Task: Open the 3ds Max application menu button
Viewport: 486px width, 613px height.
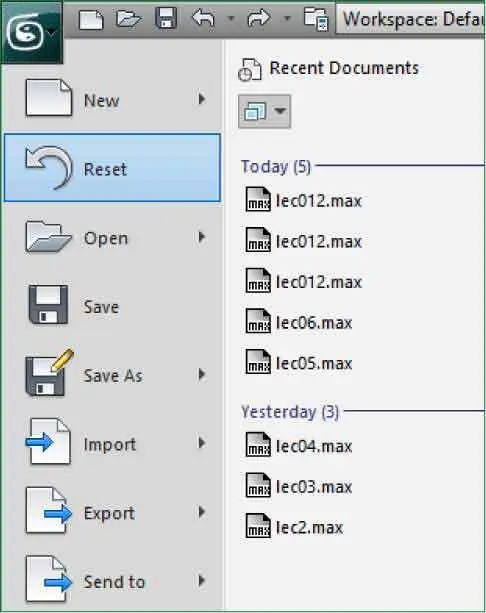Action: coord(31,33)
